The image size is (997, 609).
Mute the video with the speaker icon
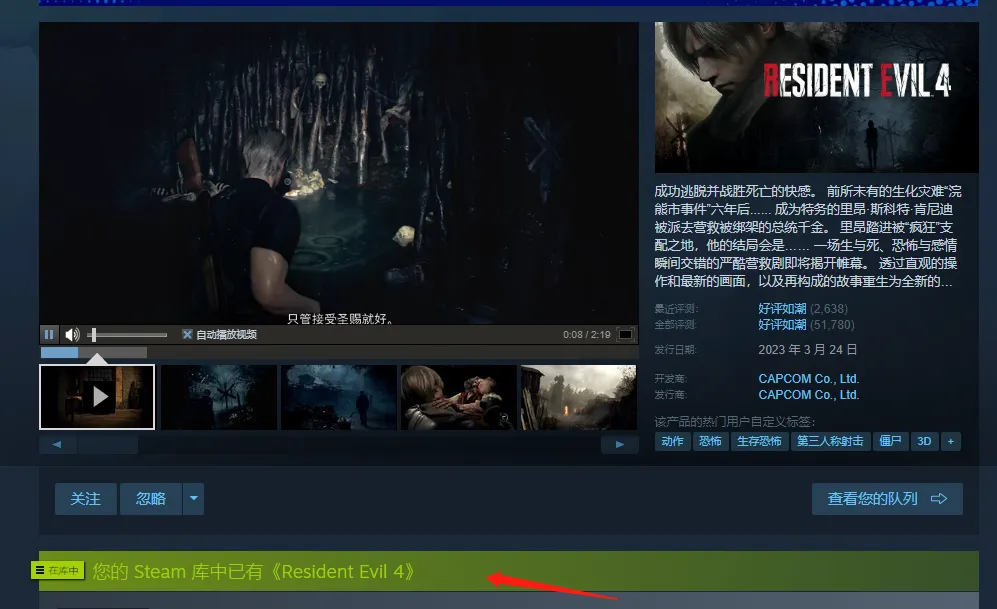click(x=72, y=334)
